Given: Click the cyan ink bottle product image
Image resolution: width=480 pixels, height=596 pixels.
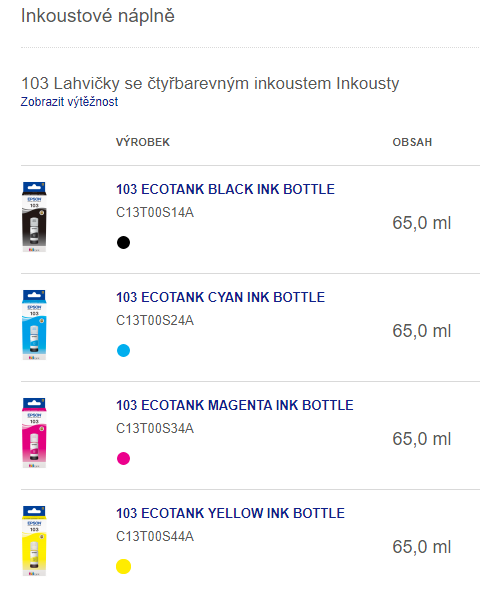Looking at the screenshot, I should point(34,325).
